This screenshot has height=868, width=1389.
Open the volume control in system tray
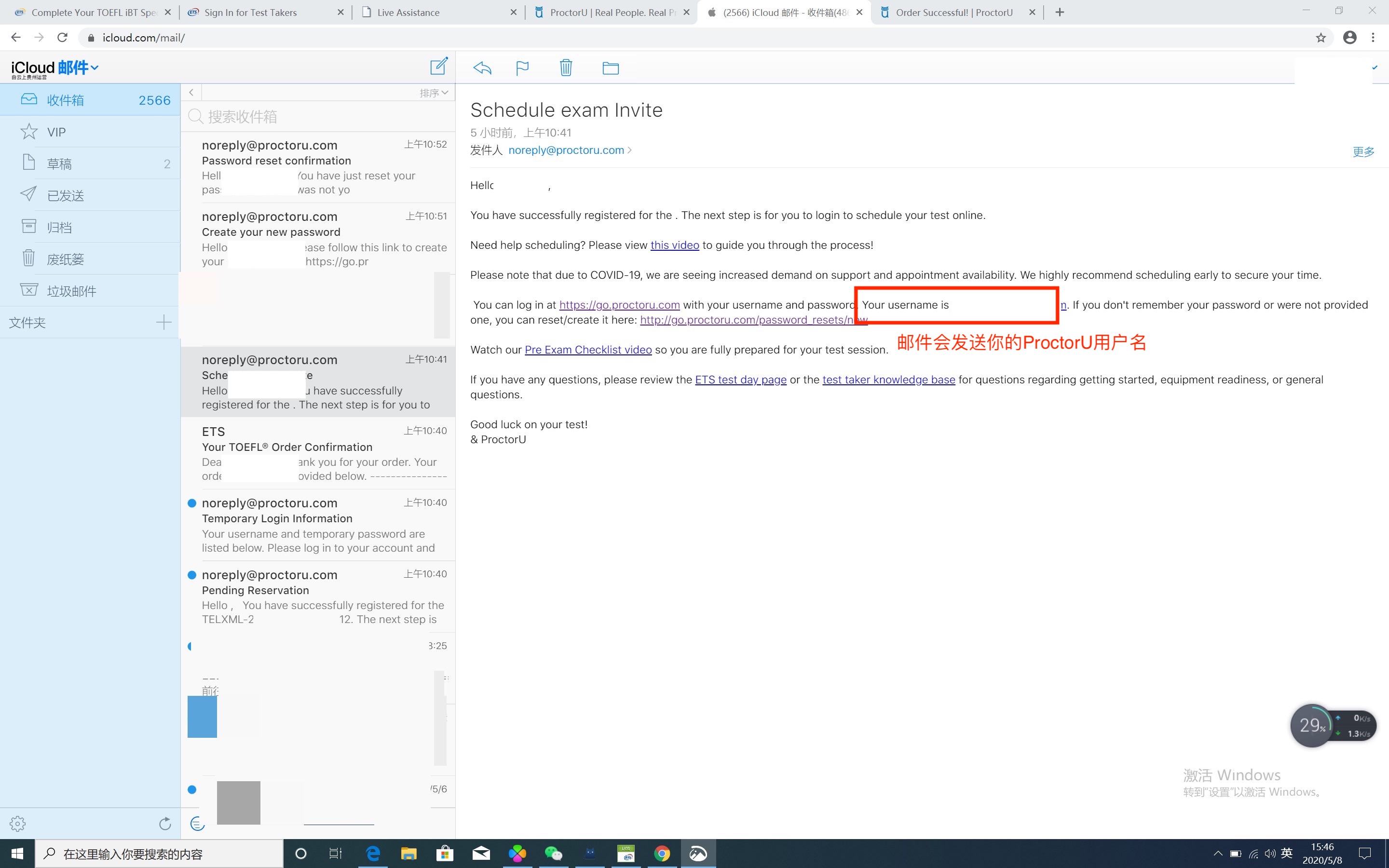[1269, 854]
